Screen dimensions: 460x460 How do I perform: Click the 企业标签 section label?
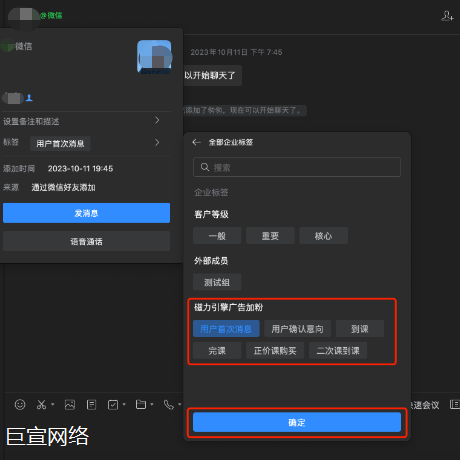click(211, 192)
